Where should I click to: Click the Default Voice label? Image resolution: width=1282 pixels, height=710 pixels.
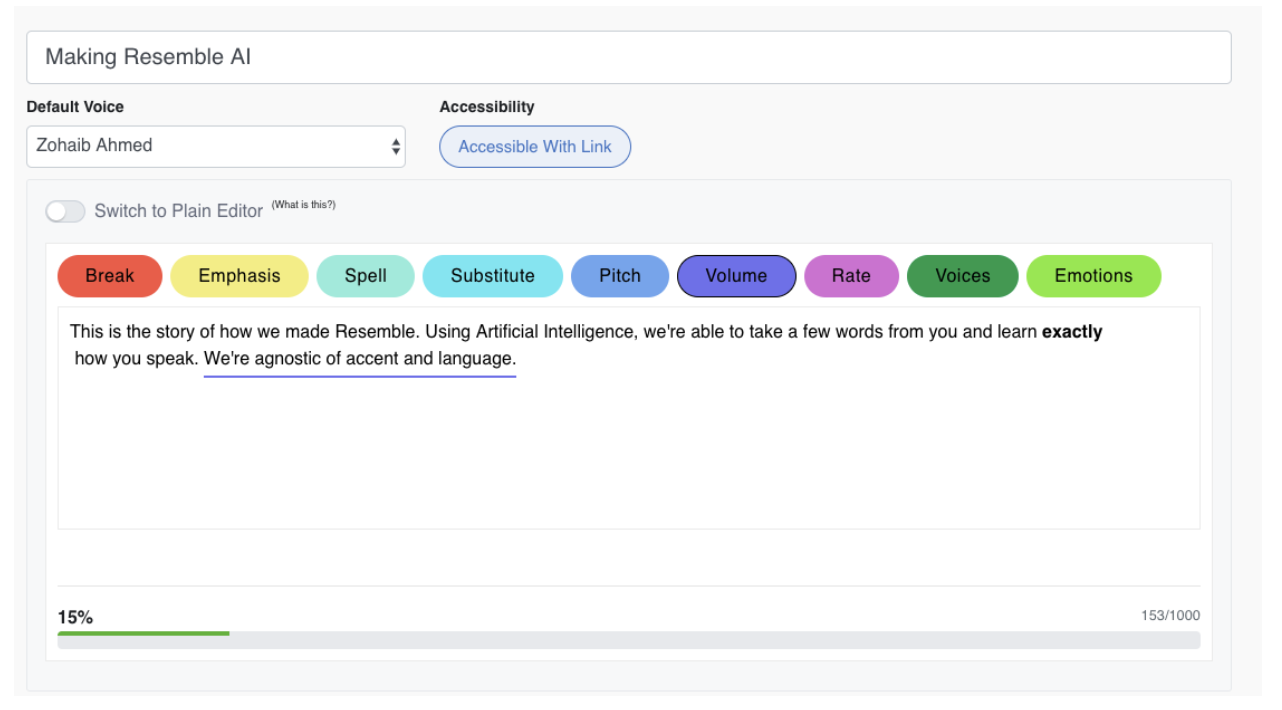[x=75, y=107]
